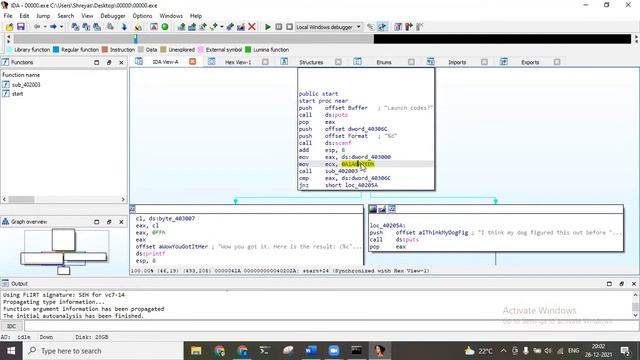
Task: Jump forward with the right arrow icon
Action: click(53, 27)
